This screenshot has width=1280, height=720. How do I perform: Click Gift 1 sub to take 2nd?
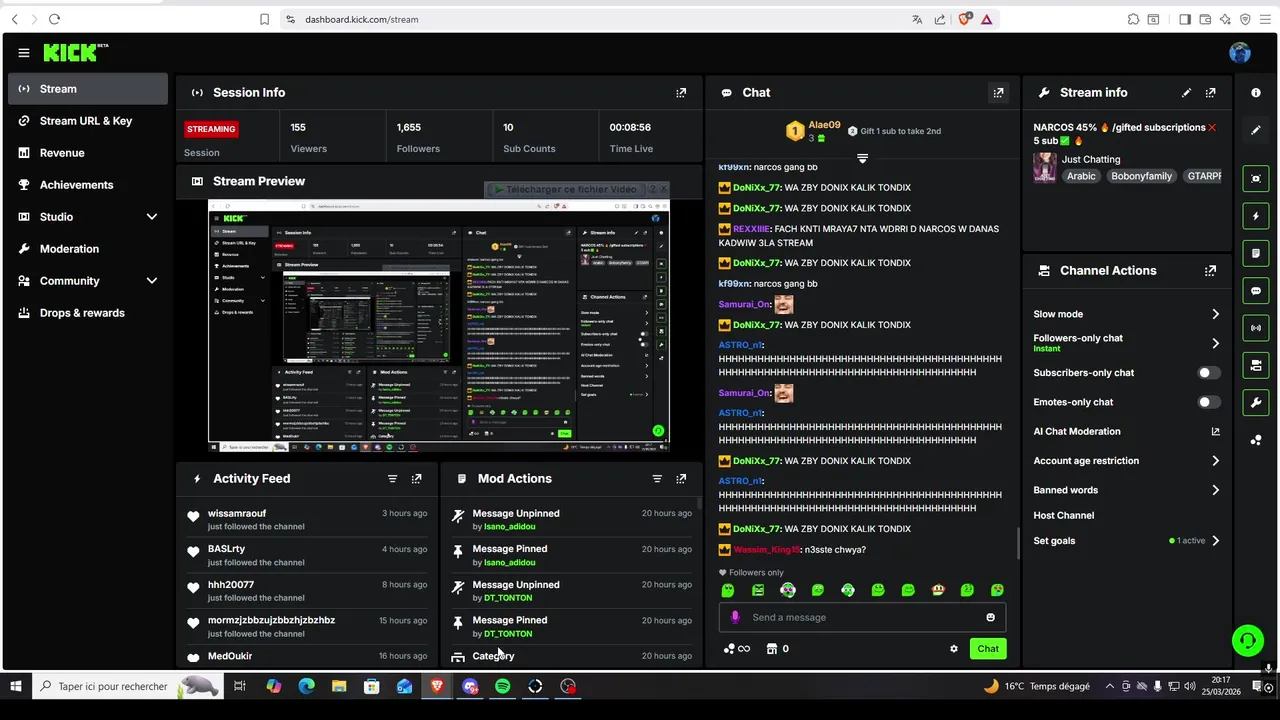[894, 131]
